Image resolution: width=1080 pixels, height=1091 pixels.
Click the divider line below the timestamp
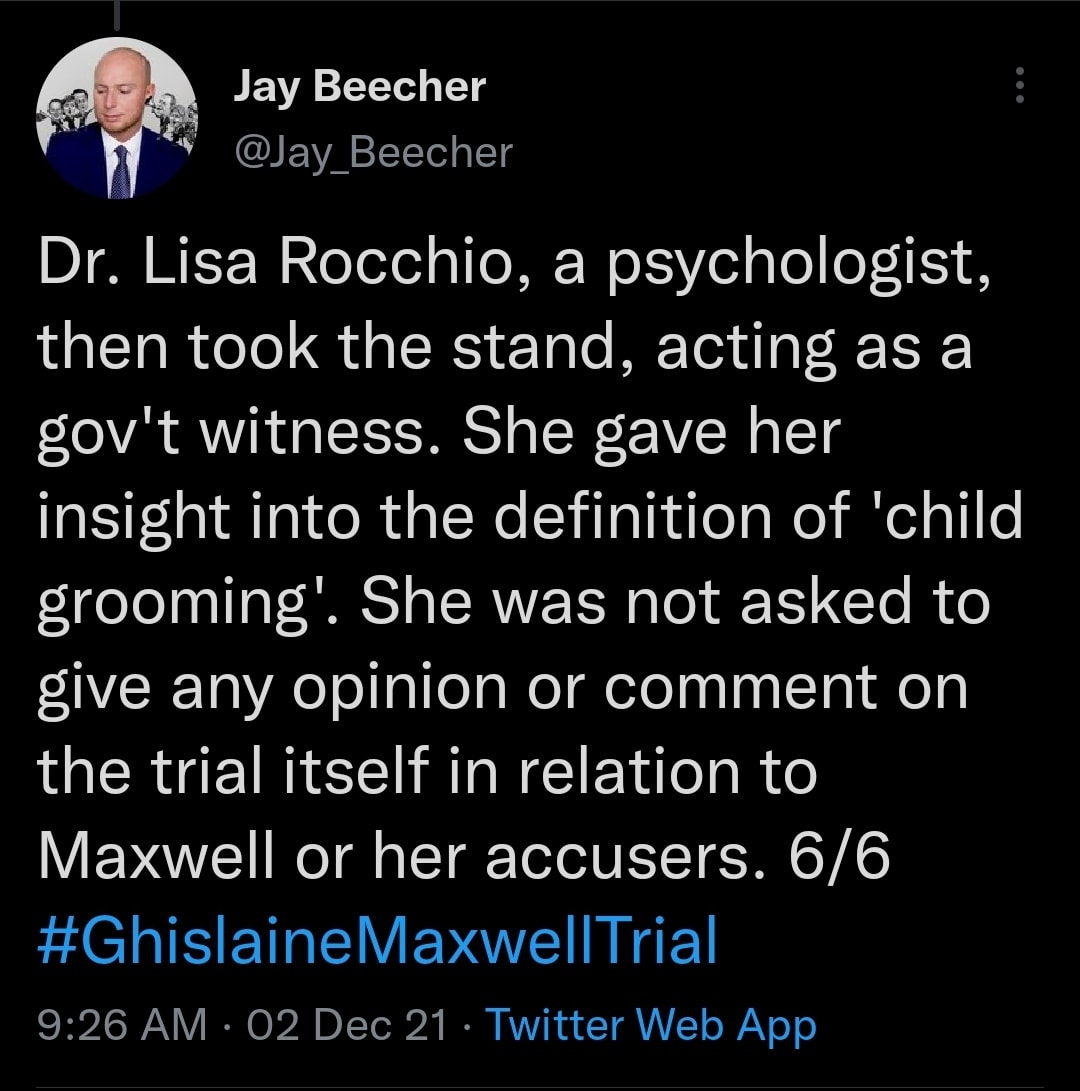(x=540, y=1087)
